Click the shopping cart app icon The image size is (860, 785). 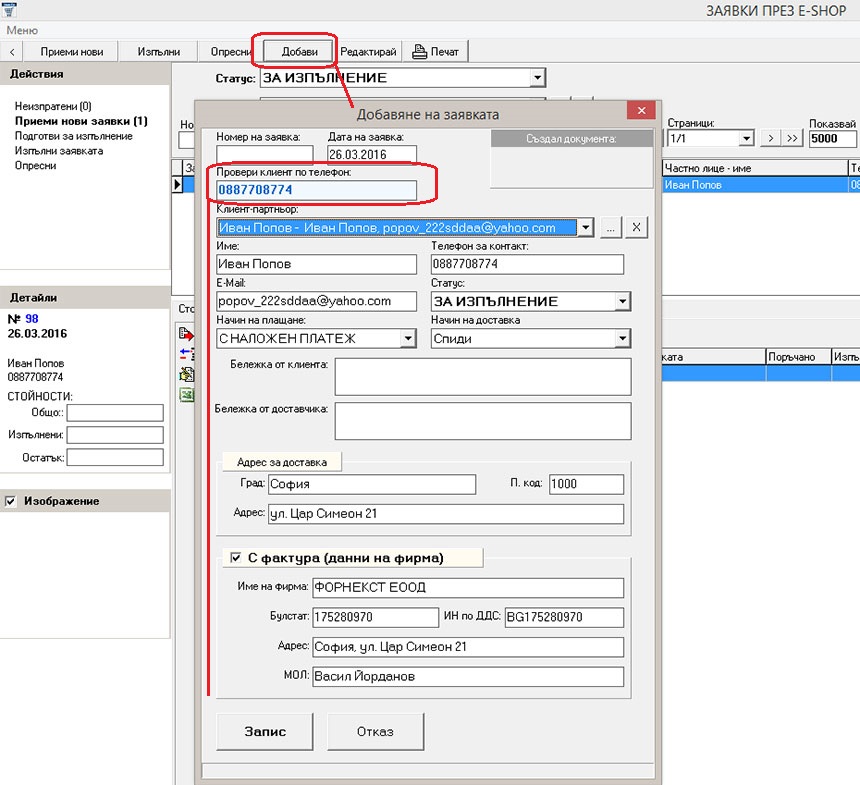(9, 9)
